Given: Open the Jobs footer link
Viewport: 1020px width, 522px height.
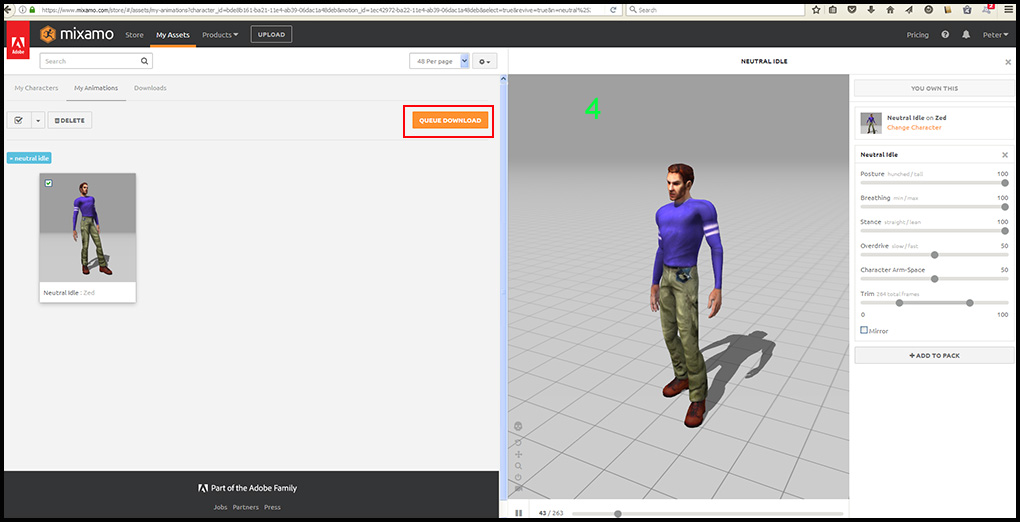Looking at the screenshot, I should (x=220, y=507).
